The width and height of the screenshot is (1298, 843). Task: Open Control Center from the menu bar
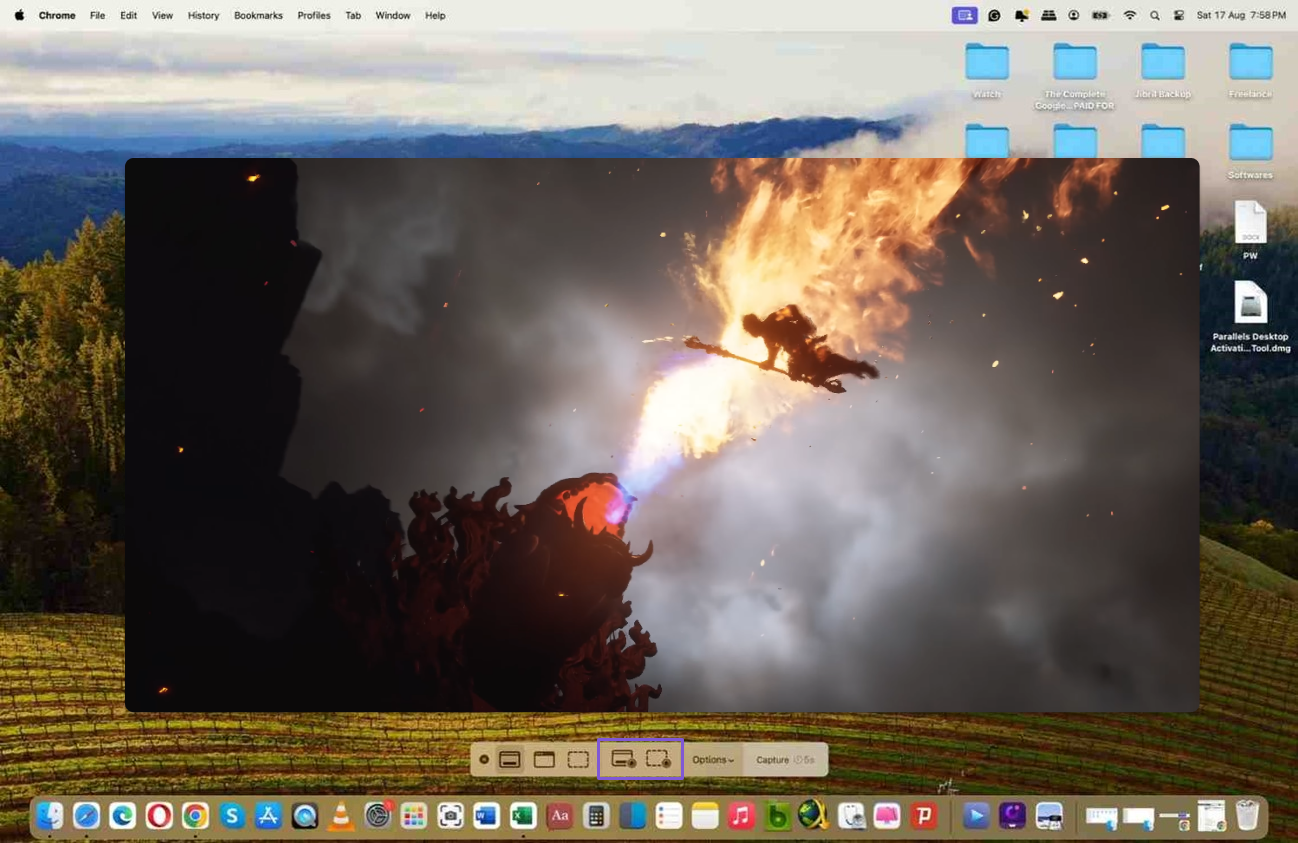click(1179, 15)
